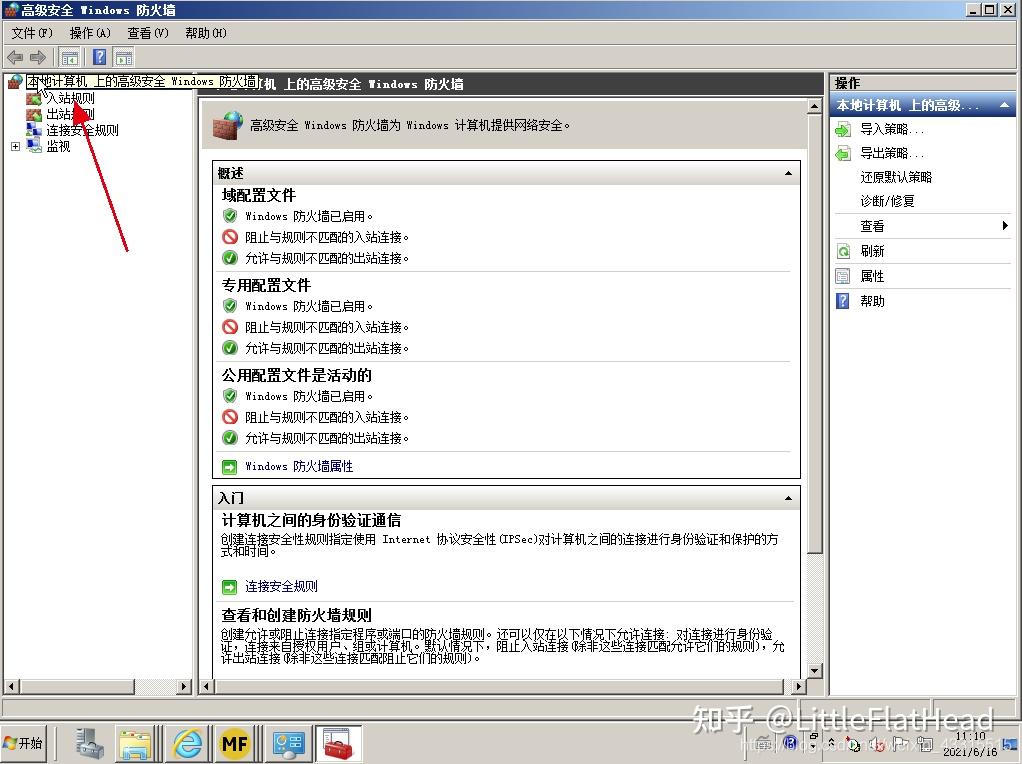Toggle the action pane toolbar icon
The width and height of the screenshot is (1022, 764).
tap(124, 57)
